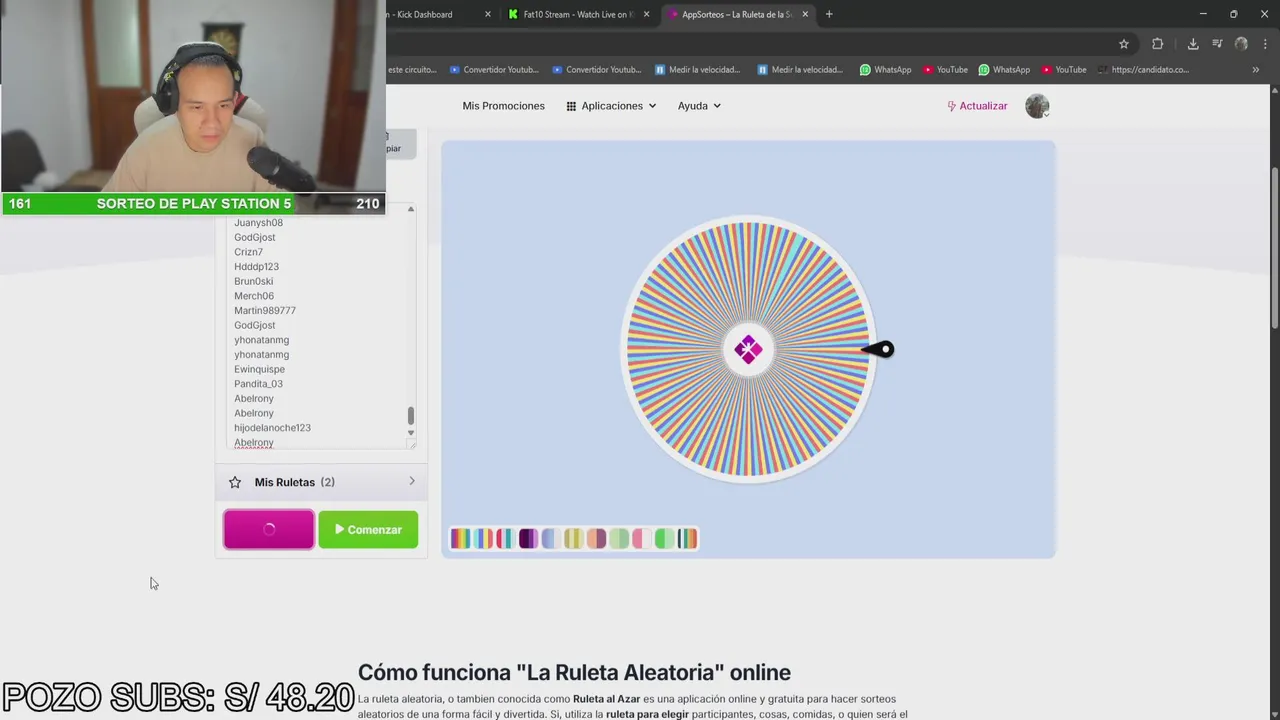The image size is (1280, 720).
Task: Open the Ayuda dropdown menu
Action: click(699, 106)
